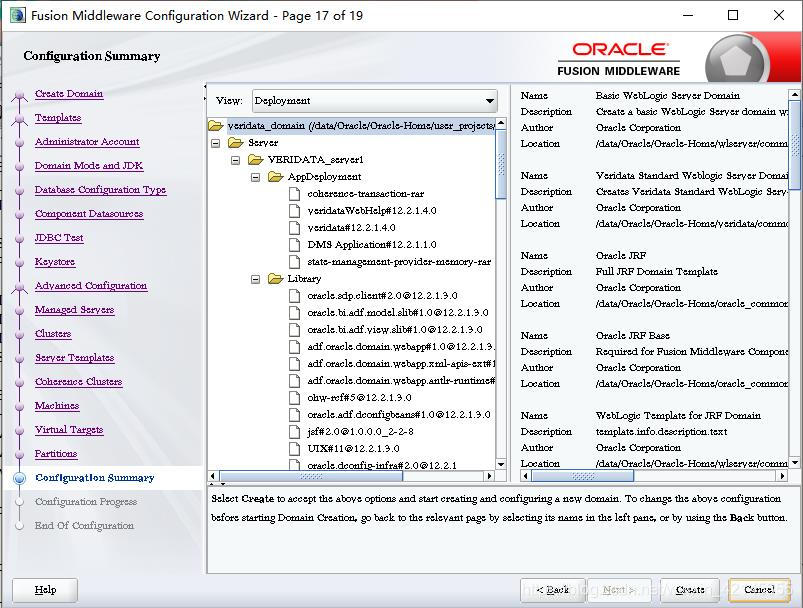Click oracle.adf.dconfigbeans file icon
The image size is (803, 608).
[x=294, y=414]
